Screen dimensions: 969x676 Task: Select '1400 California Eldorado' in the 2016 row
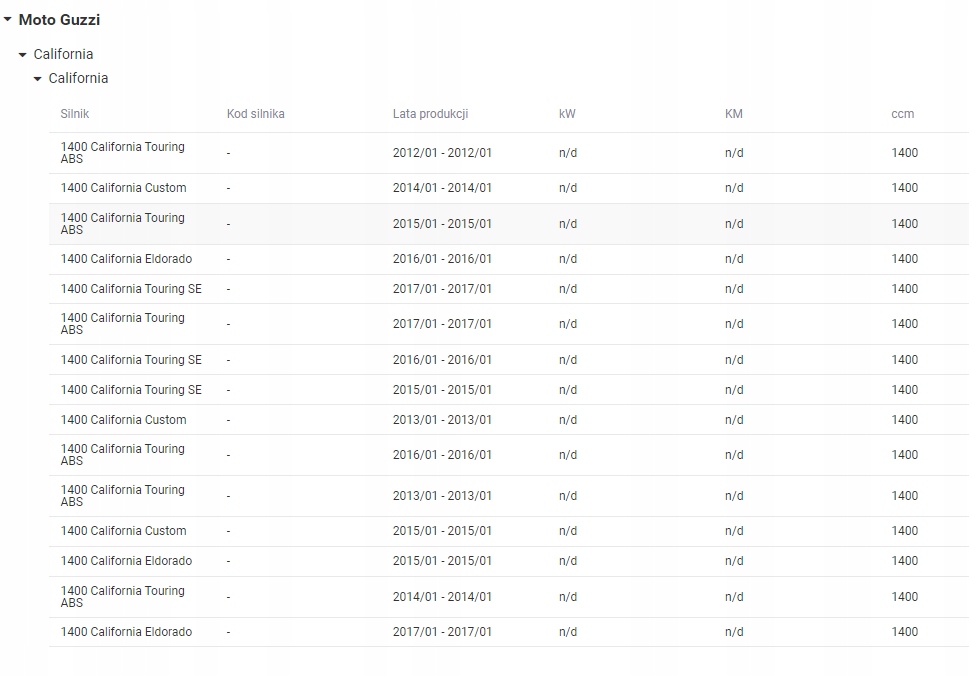126,259
